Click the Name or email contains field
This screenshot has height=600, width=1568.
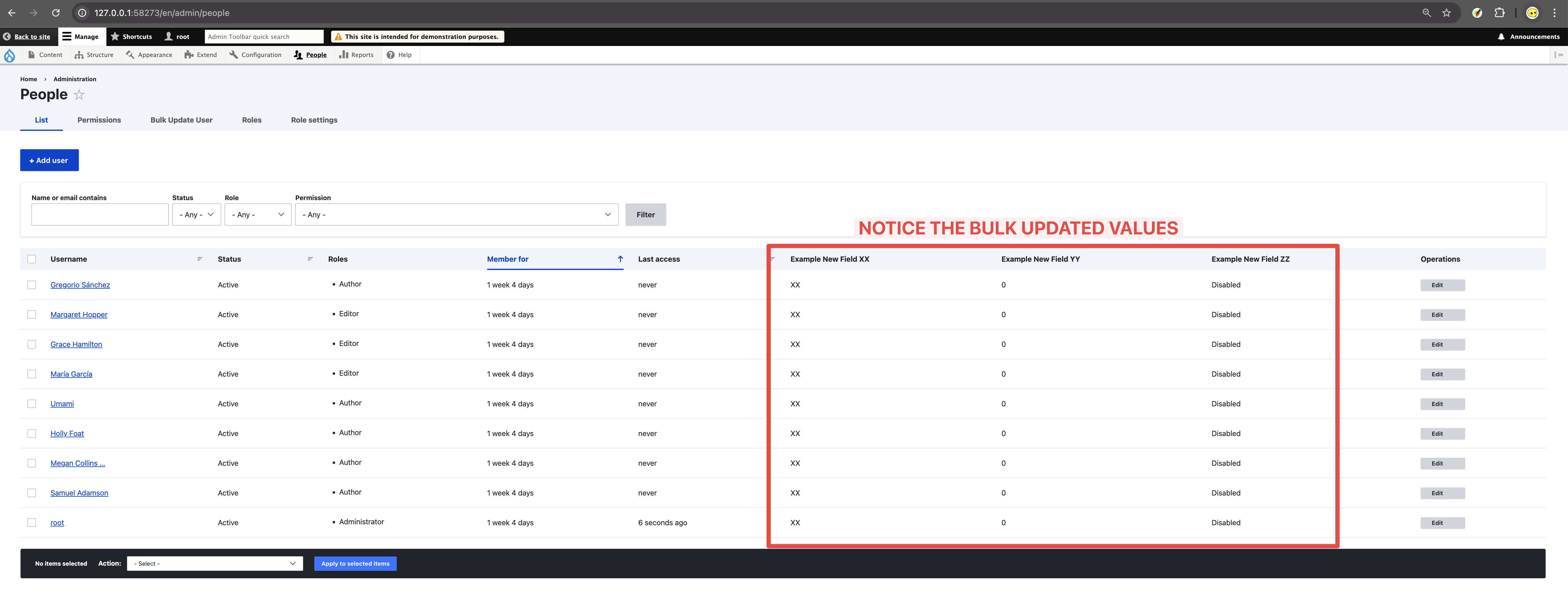click(x=100, y=215)
